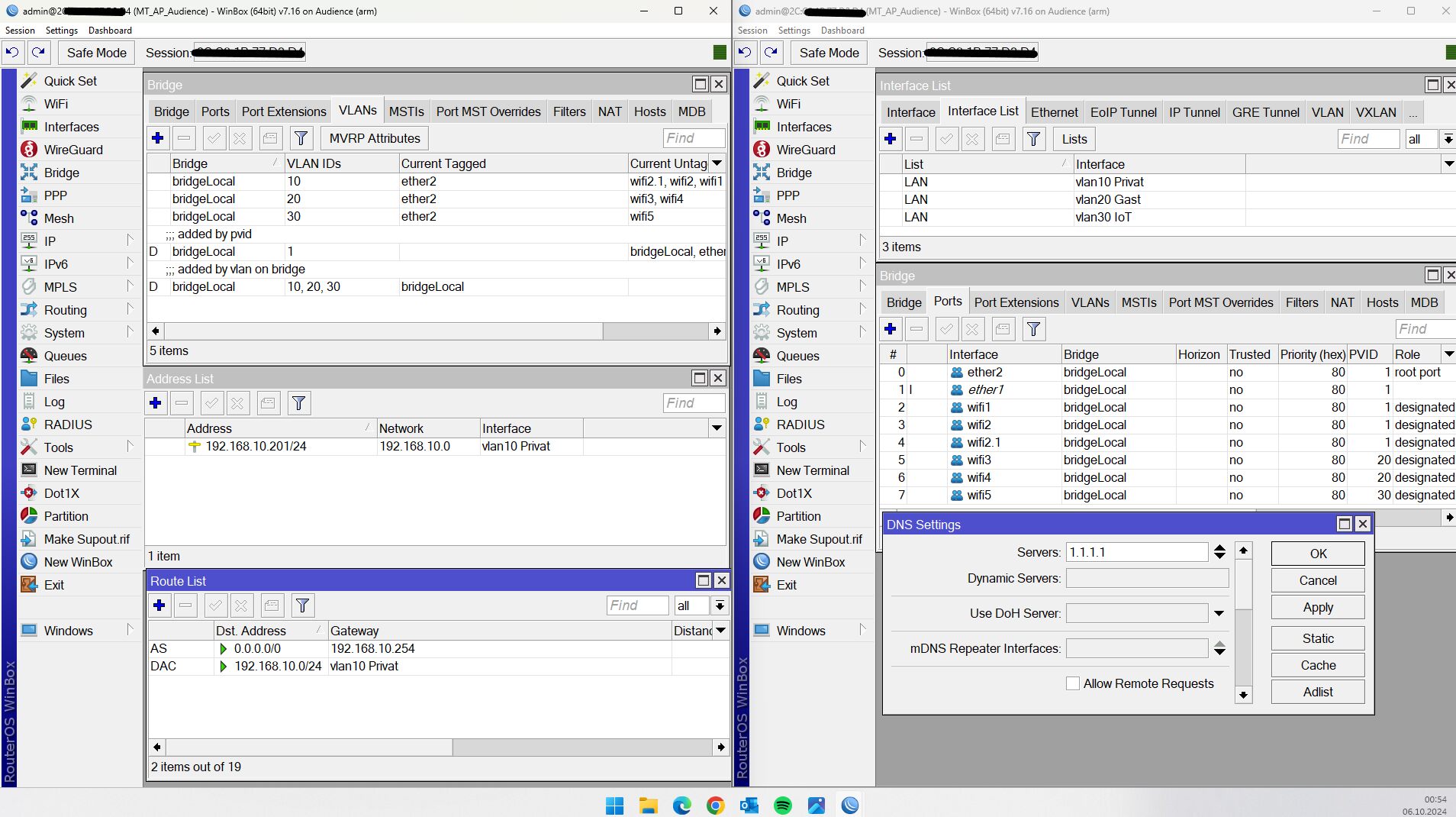Open PPP in right WinBox sidebar
The width and height of the screenshot is (1456, 817).
click(x=788, y=195)
